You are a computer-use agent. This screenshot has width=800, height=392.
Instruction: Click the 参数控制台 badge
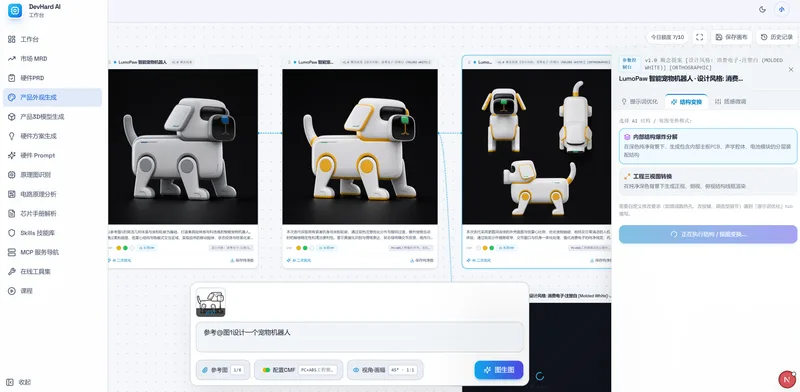click(x=629, y=63)
